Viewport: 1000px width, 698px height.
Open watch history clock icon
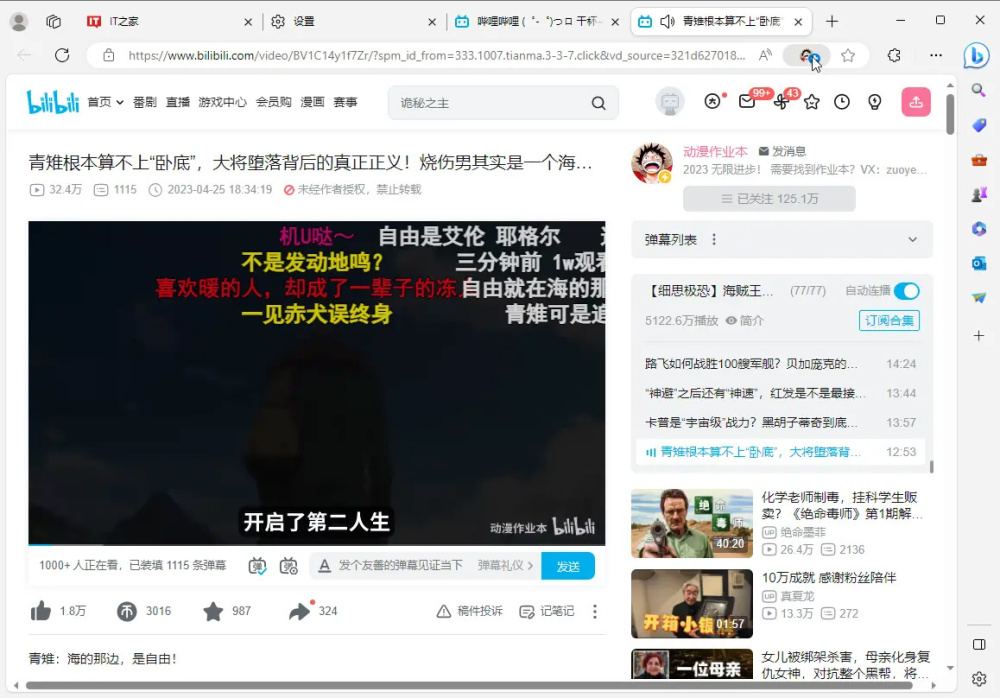(842, 102)
